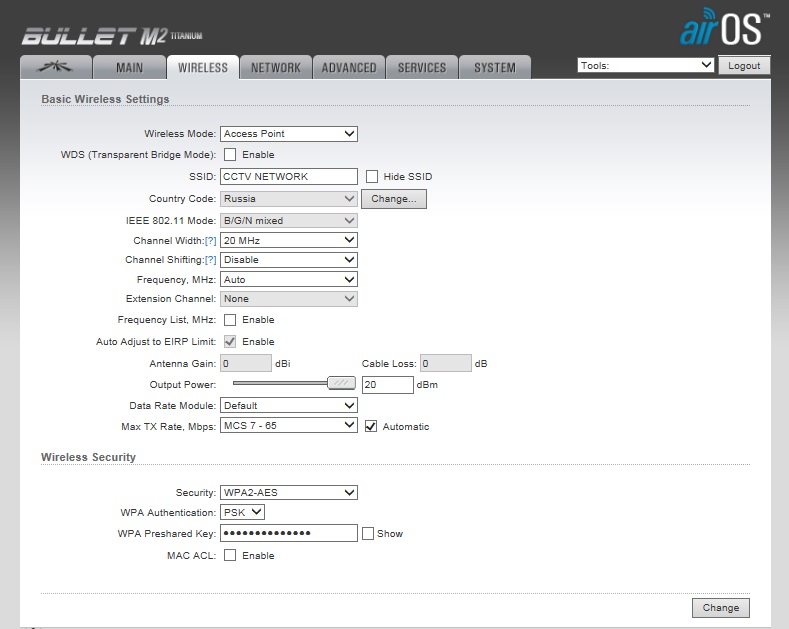The height and width of the screenshot is (629, 789).
Task: Open the Extension Channel dropdown
Action: click(x=289, y=299)
